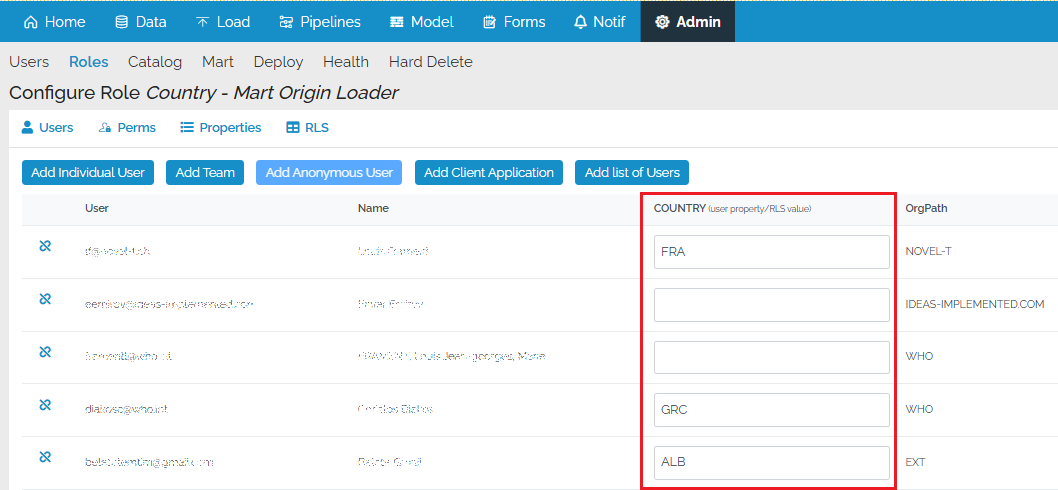The image size is (1058, 490).
Task: Open the Data menu
Action: click(140, 22)
